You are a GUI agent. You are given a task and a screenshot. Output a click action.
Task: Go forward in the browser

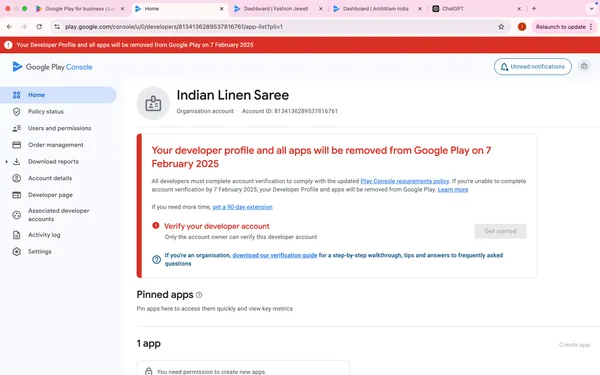coord(24,27)
